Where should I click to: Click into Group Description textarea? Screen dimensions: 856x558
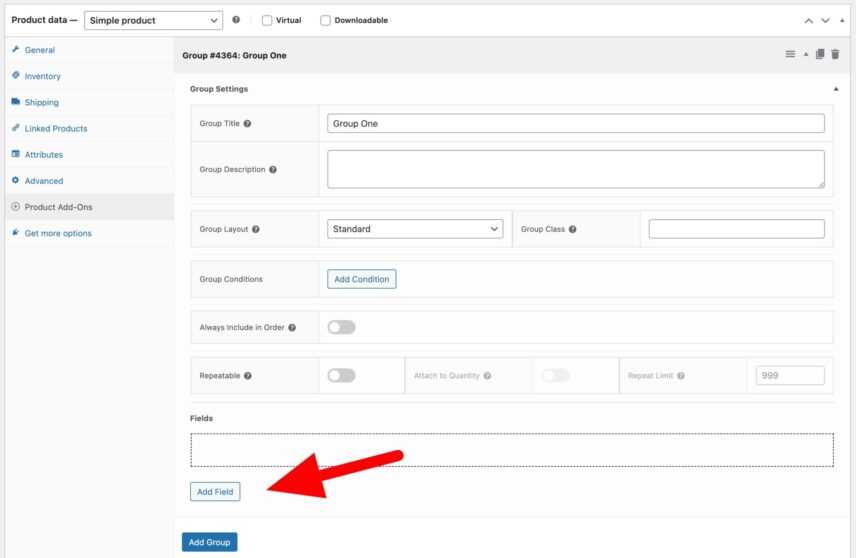pos(575,169)
